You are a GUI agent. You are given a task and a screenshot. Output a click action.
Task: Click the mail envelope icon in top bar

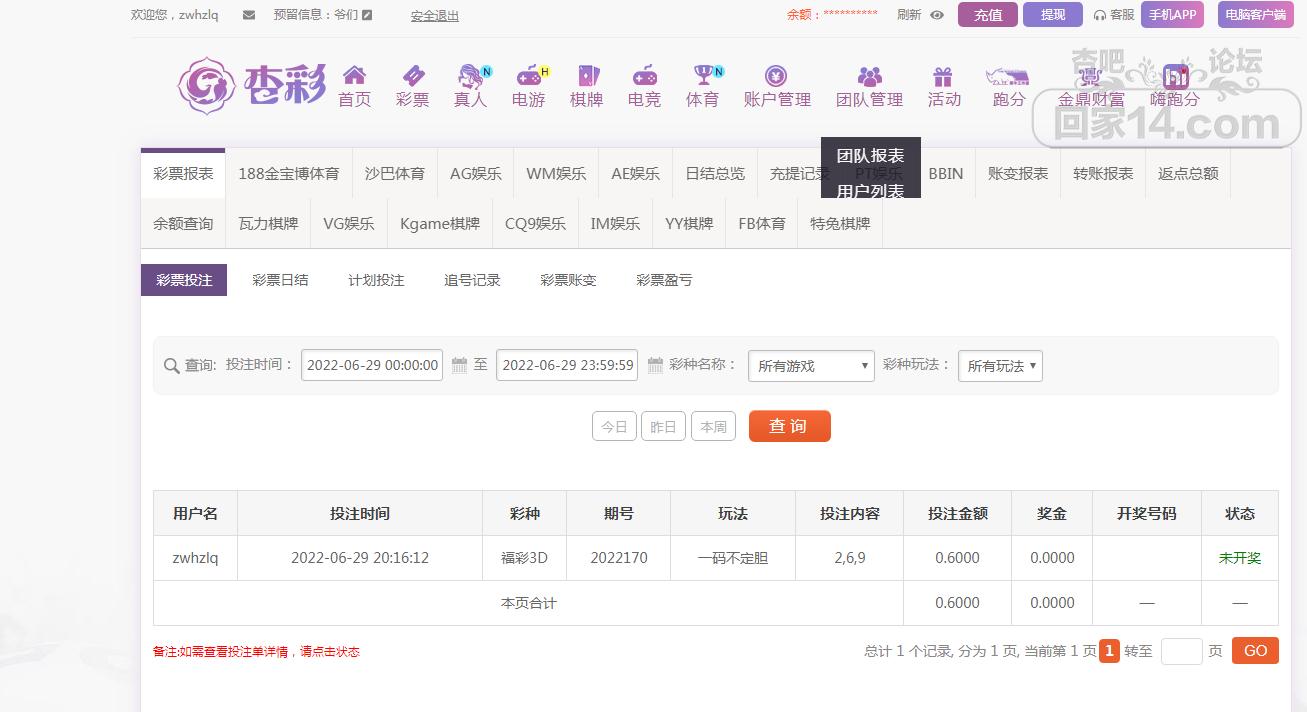click(x=249, y=15)
